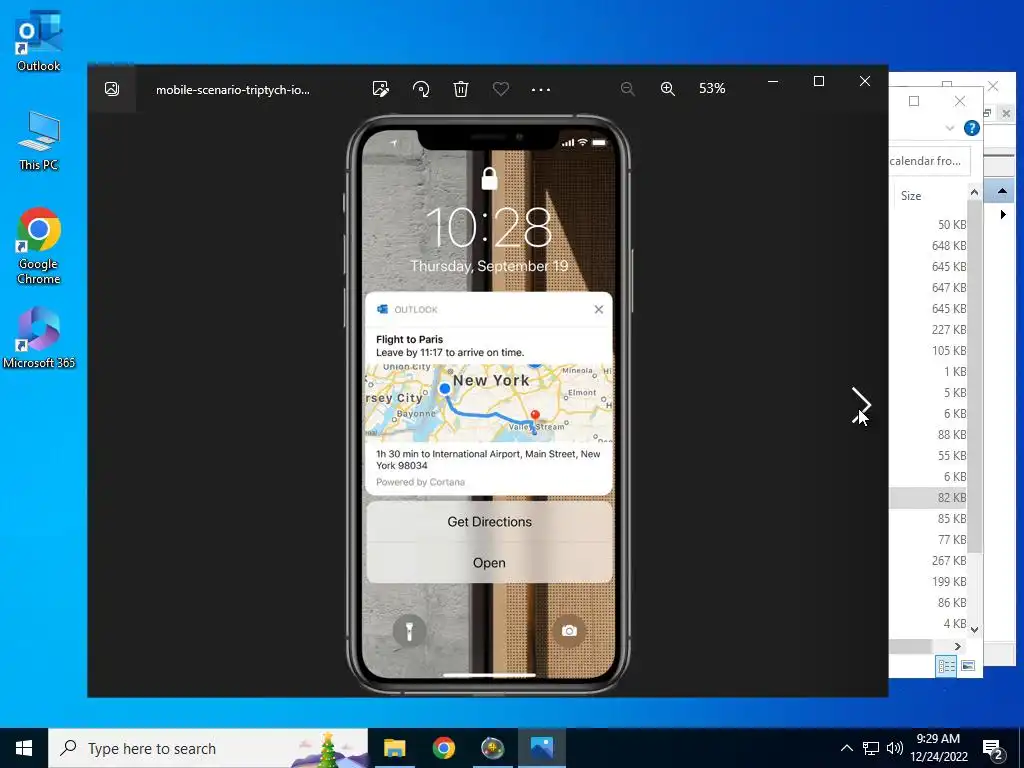Viewport: 1024px width, 768px height.
Task: Open File Explorer help question mark icon
Action: 972,128
